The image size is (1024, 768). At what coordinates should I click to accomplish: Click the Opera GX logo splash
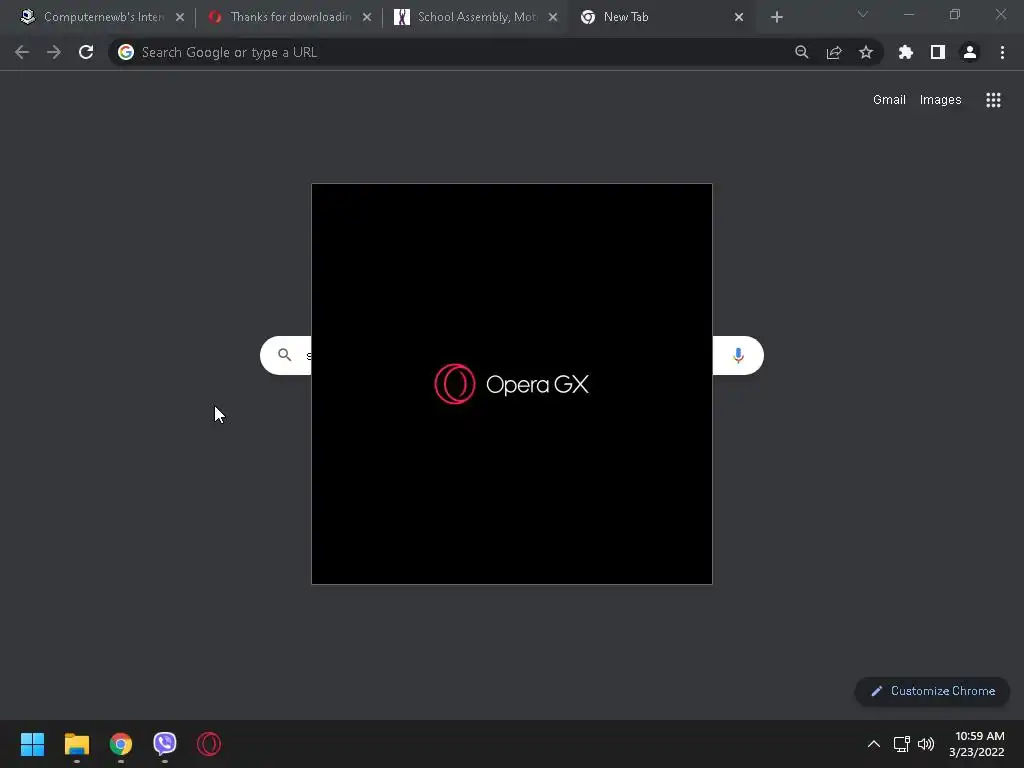[x=511, y=384]
